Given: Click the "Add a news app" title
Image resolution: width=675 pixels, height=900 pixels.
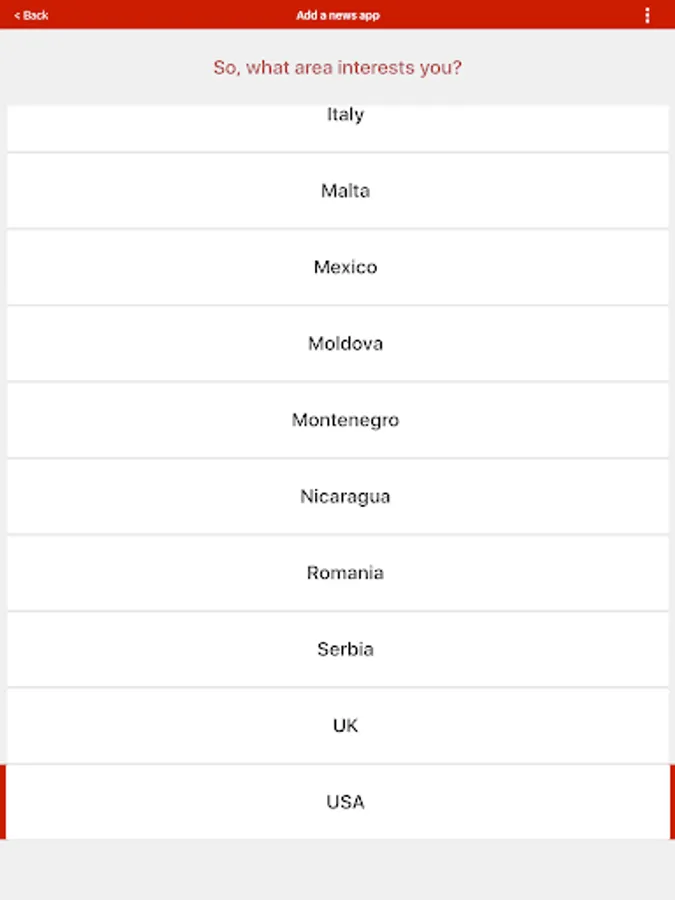Looking at the screenshot, I should point(338,15).
